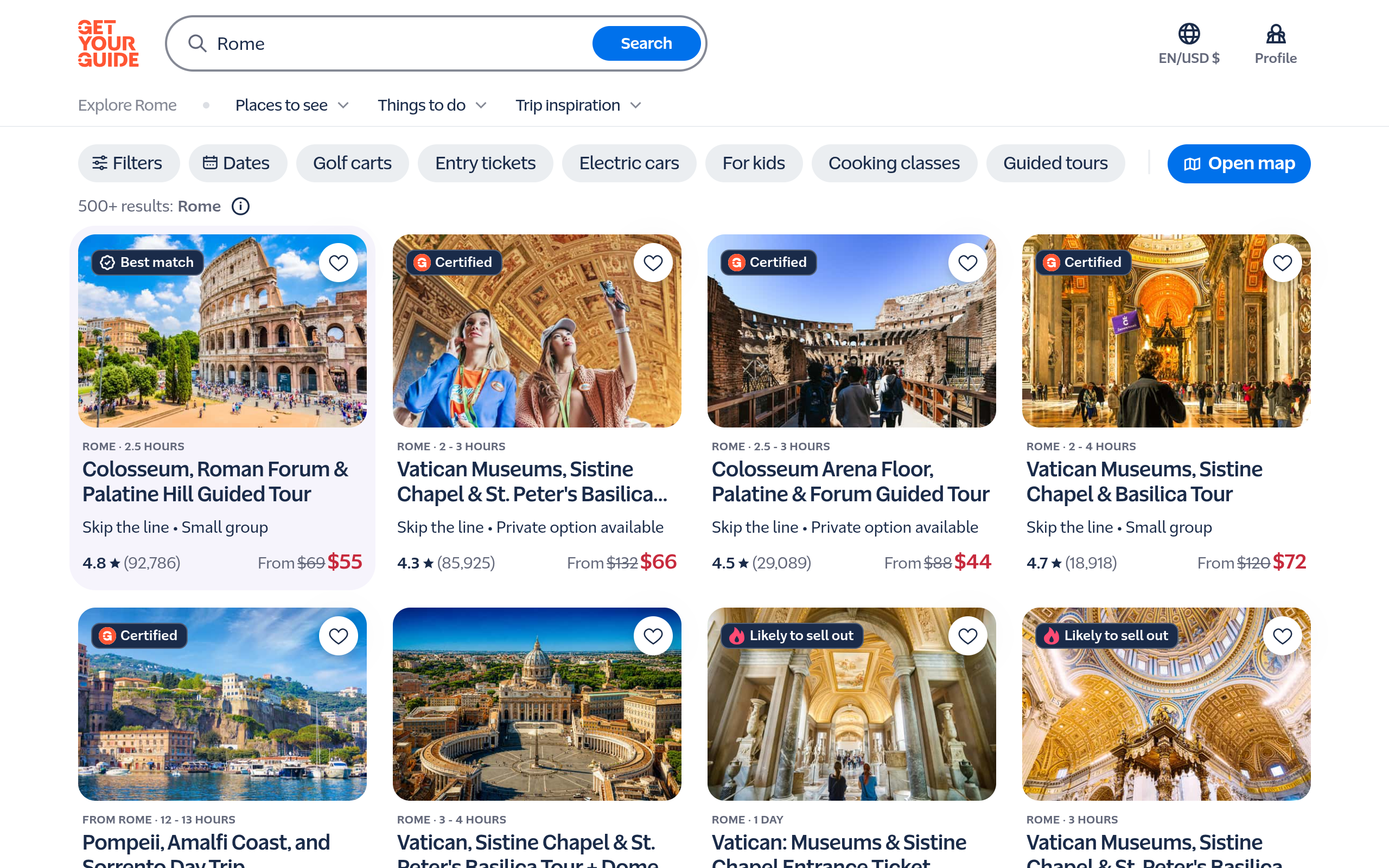This screenshot has width=1389, height=868.
Task: Click the Explore Rome link
Action: point(128,105)
